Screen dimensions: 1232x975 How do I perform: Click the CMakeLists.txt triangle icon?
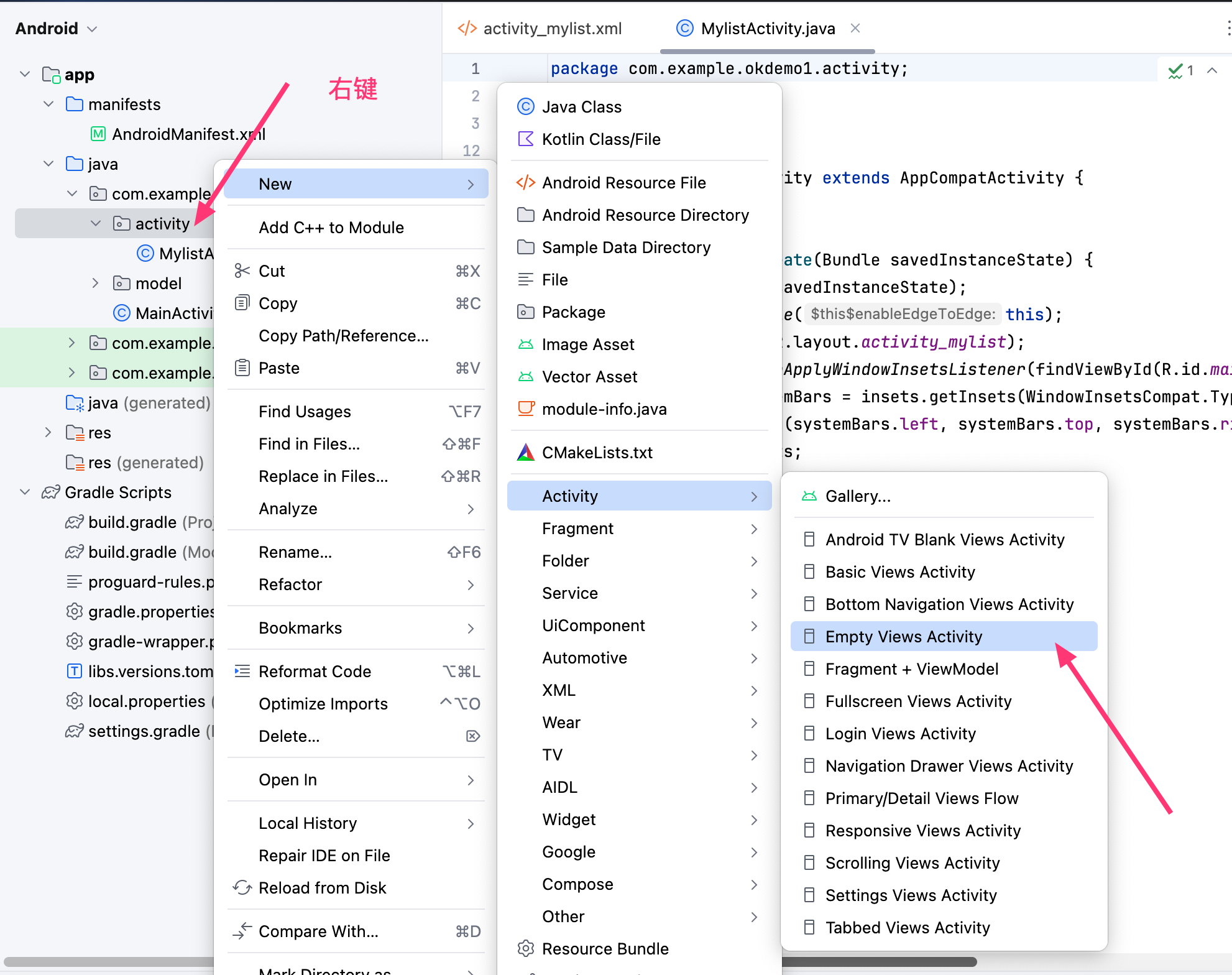[526, 453]
